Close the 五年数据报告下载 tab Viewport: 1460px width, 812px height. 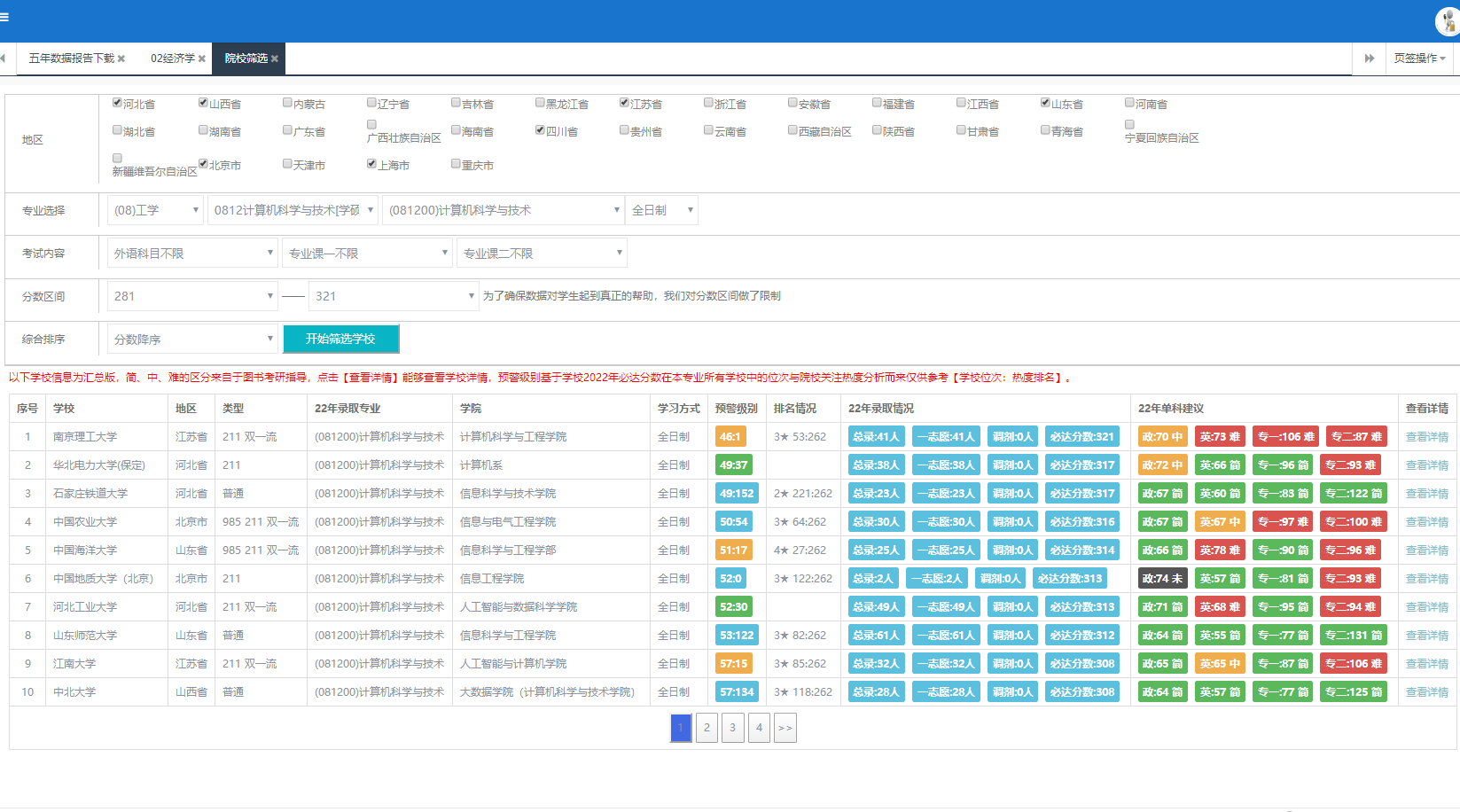[121, 59]
